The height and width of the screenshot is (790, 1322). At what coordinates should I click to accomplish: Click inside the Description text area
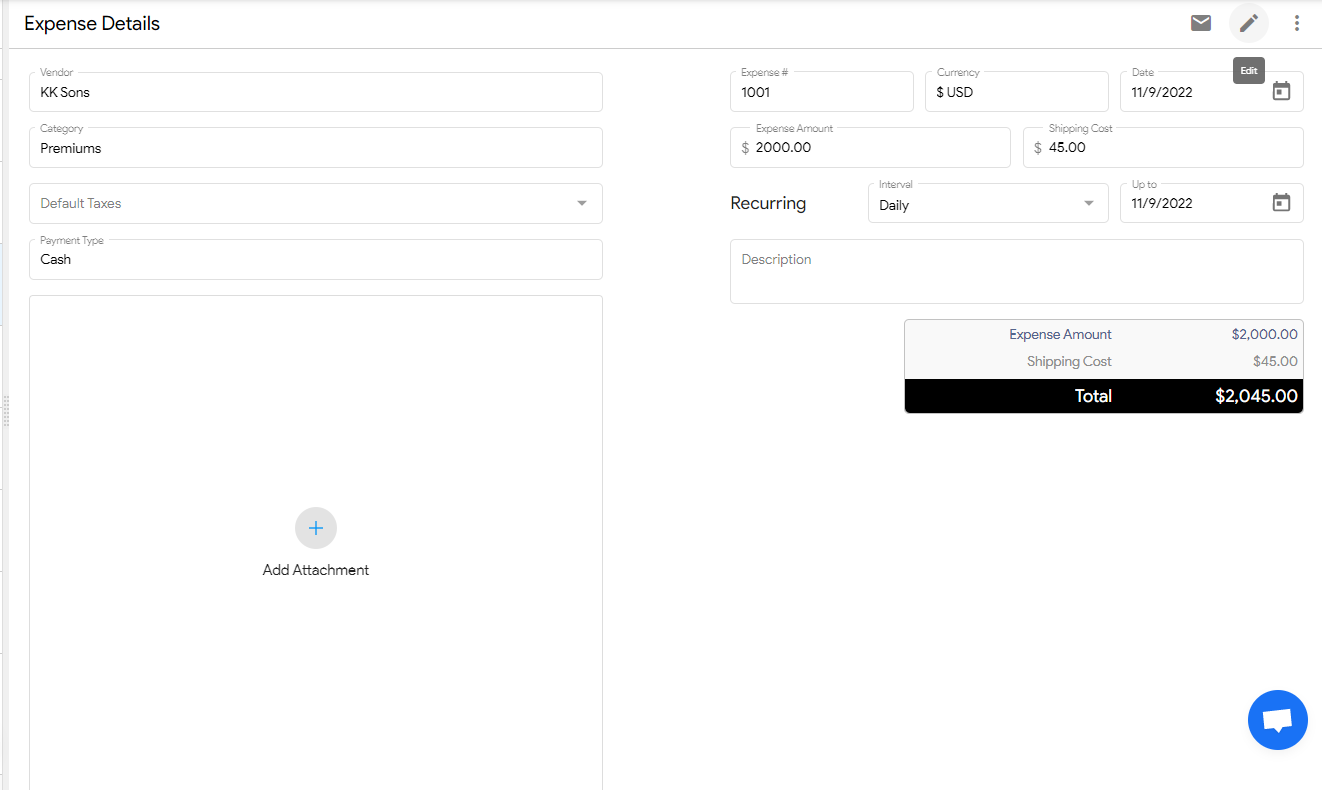[1016, 271]
